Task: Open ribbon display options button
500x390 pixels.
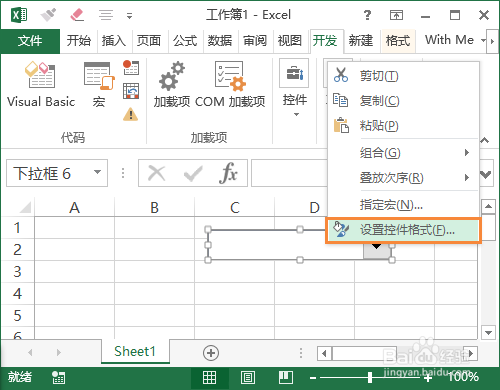Action: tap(396, 15)
